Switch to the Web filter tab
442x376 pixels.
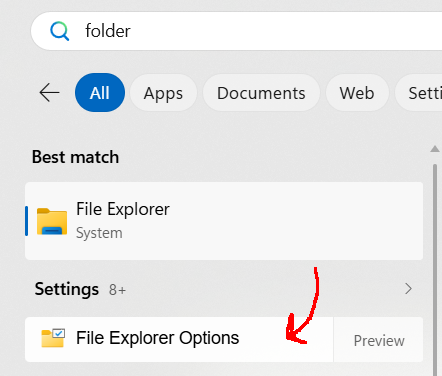coord(357,93)
